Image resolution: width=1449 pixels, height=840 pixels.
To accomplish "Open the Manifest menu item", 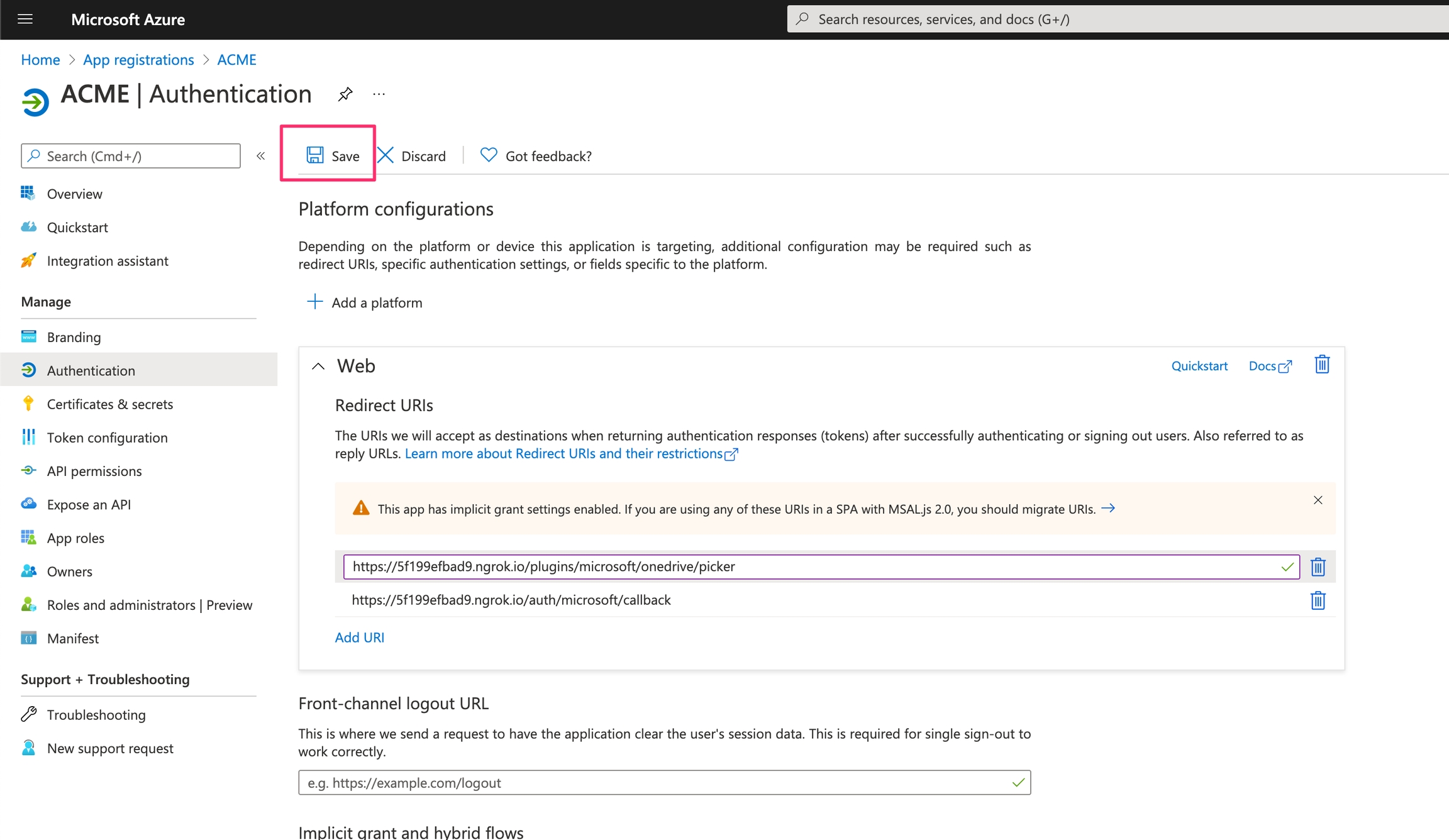I will (73, 638).
